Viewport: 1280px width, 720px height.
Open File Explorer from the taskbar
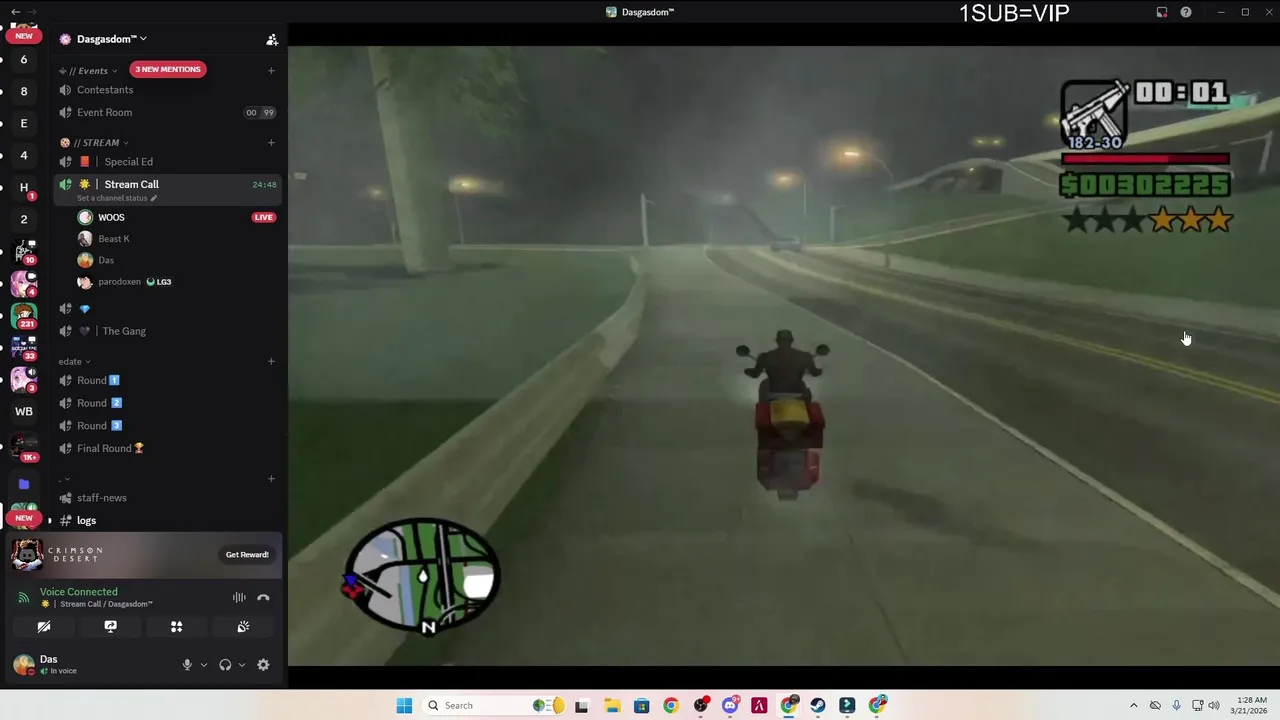click(612, 706)
